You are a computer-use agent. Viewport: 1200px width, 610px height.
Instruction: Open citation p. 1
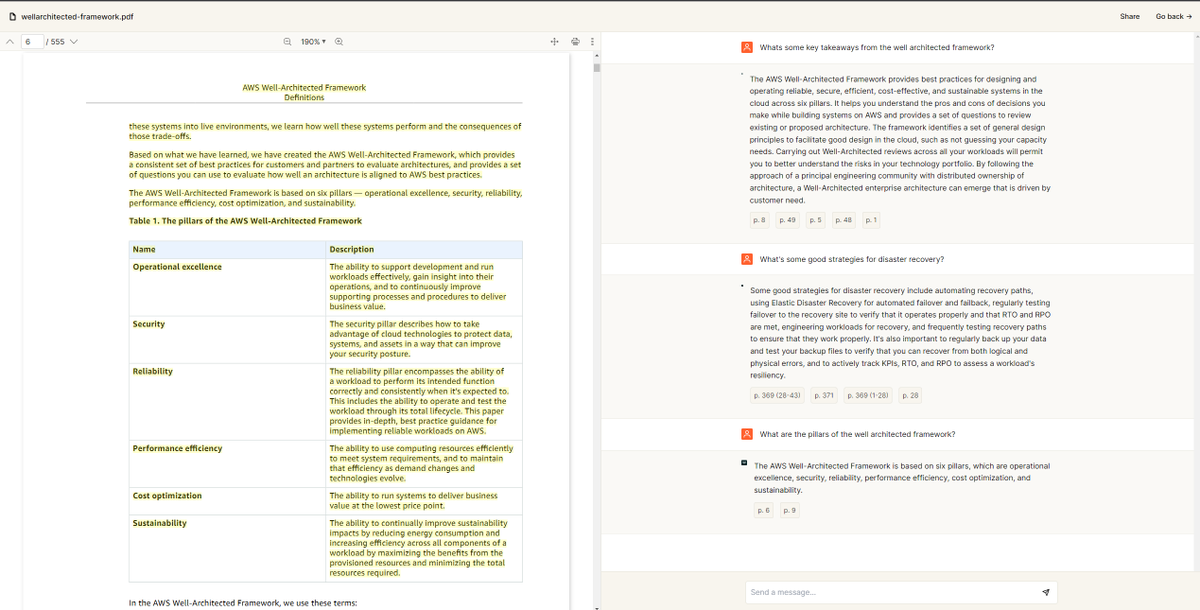[x=871, y=219]
